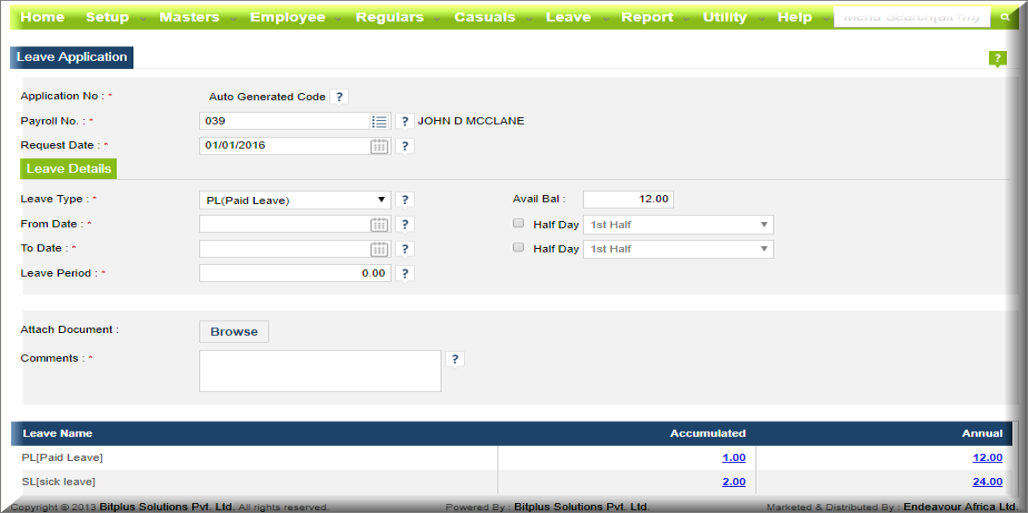The width and height of the screenshot is (1028, 513).
Task: Click help icon beside Leave Type
Action: (405, 200)
